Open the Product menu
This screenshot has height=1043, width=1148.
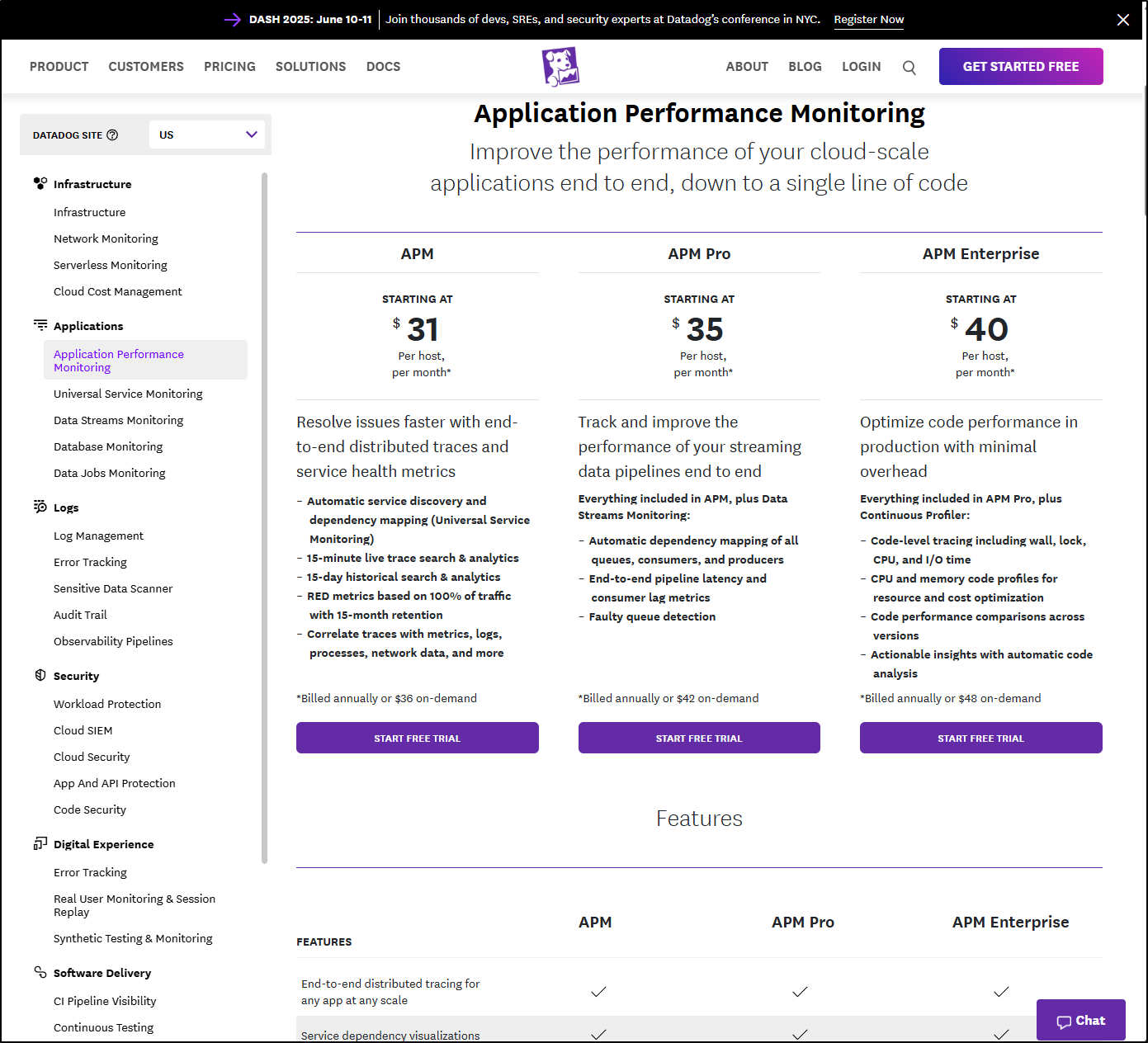(59, 67)
